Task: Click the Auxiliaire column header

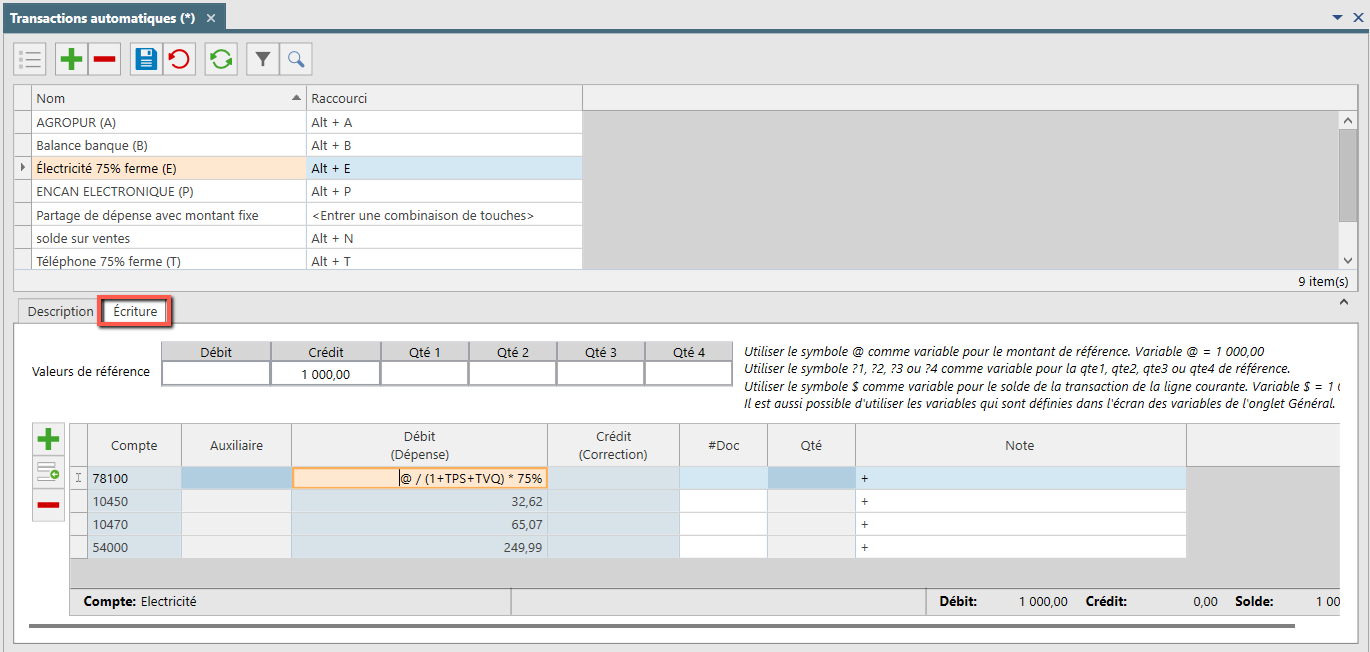Action: [x=236, y=445]
